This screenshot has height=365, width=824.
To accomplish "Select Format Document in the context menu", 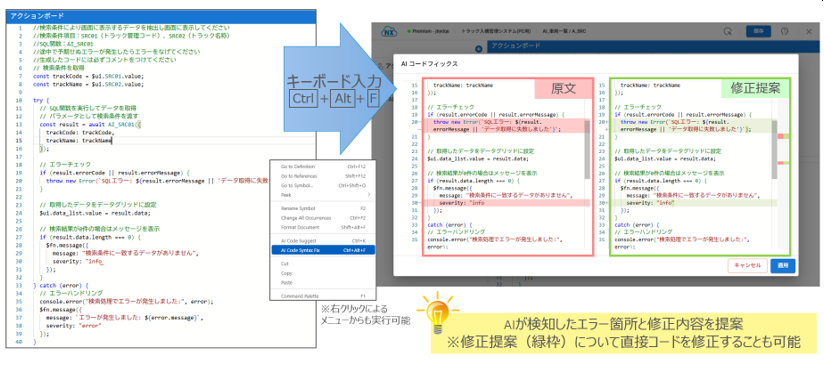I will pyautogui.click(x=323, y=227).
